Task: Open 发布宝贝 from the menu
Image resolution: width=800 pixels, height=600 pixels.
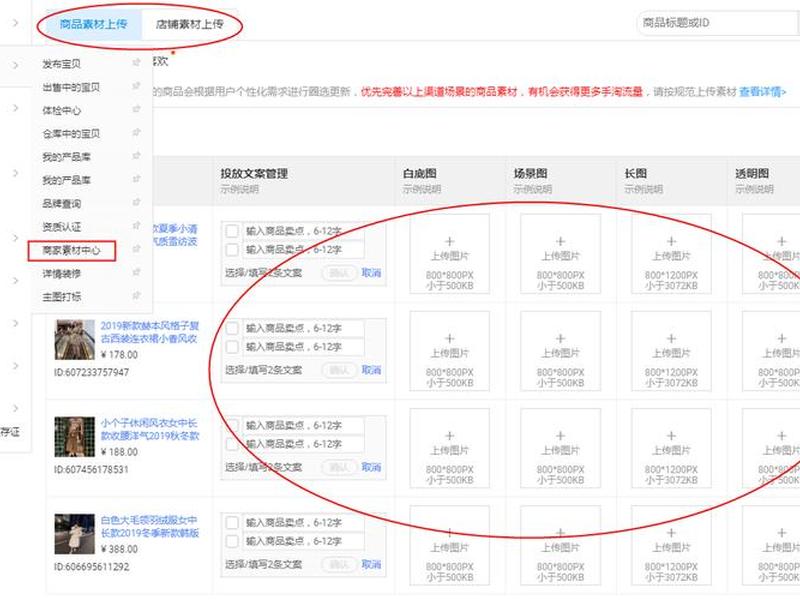Action: pyautogui.click(x=61, y=64)
